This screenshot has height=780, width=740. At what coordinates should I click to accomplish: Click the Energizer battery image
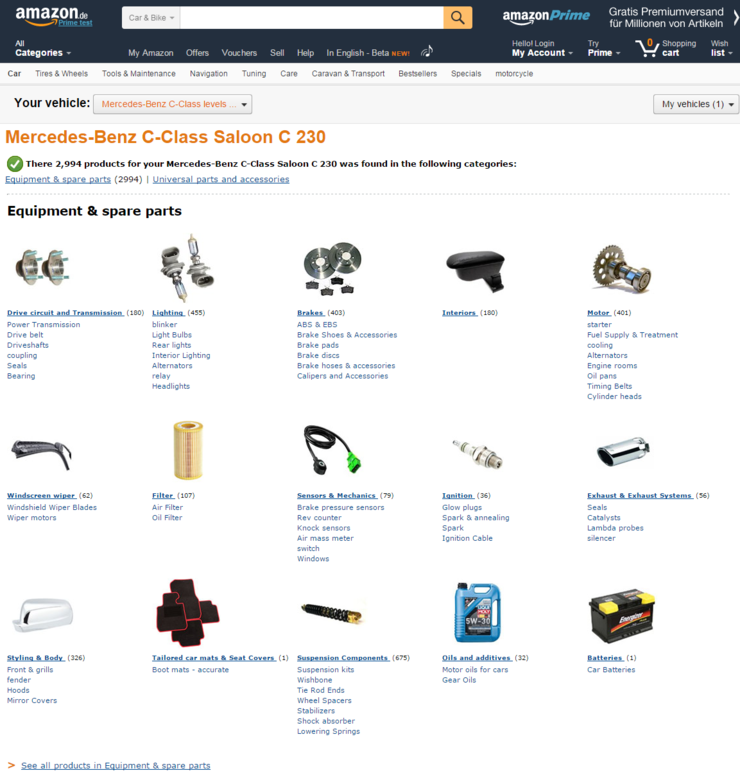click(622, 616)
